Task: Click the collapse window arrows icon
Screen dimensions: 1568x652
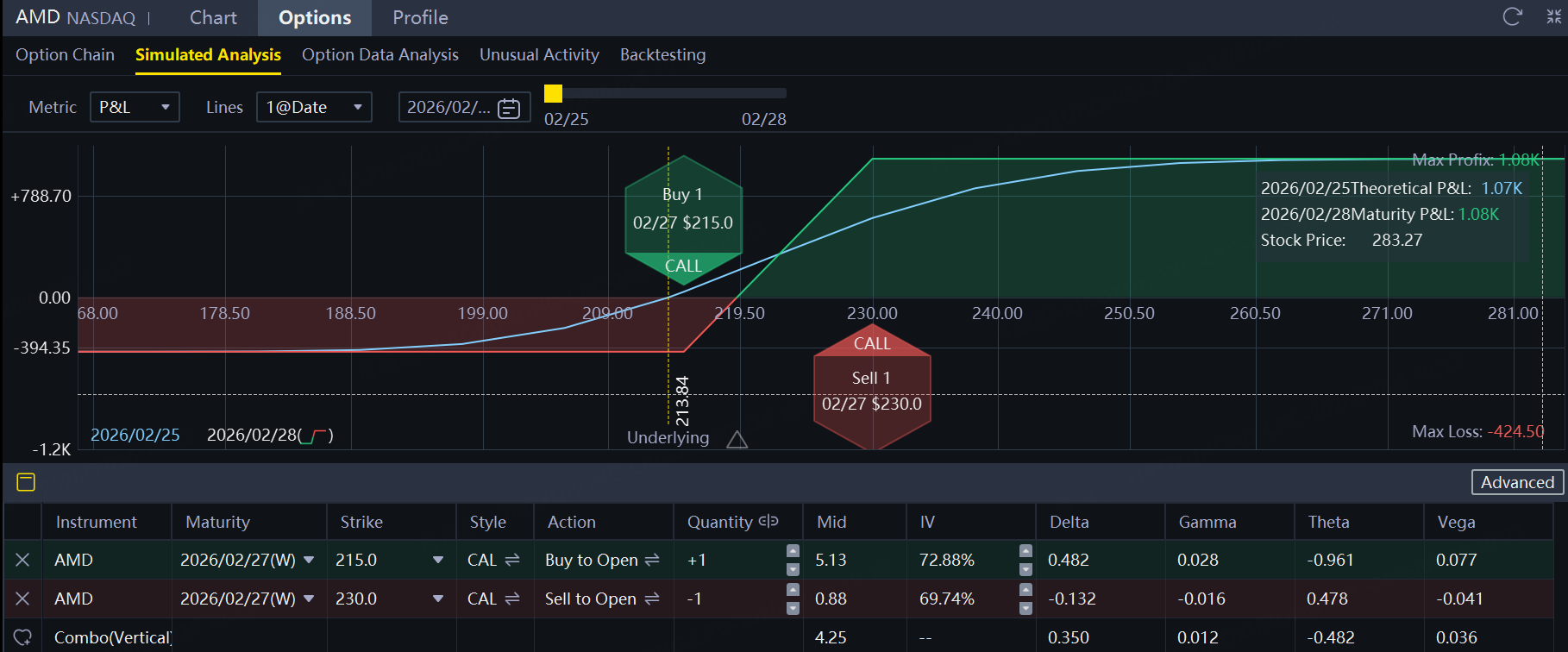Action: (x=1554, y=17)
